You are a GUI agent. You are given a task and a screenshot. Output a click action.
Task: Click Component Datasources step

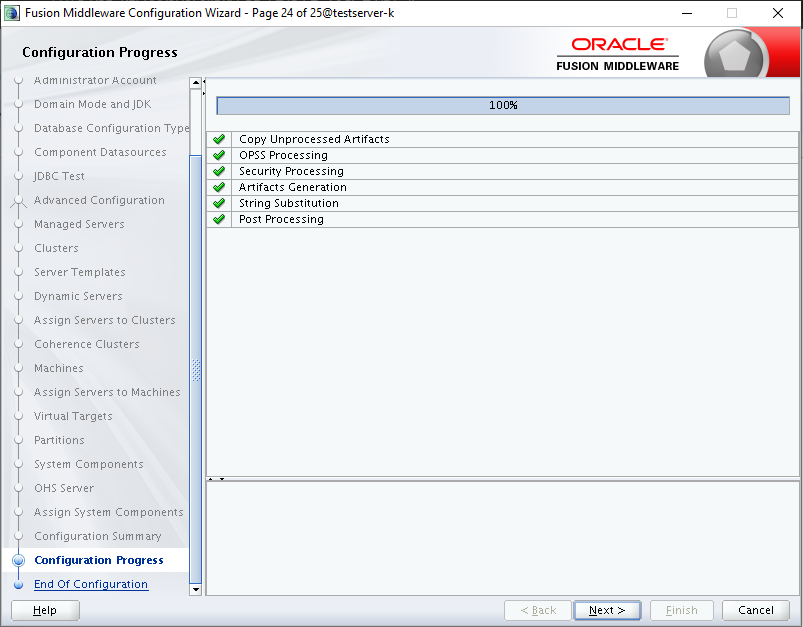(100, 152)
